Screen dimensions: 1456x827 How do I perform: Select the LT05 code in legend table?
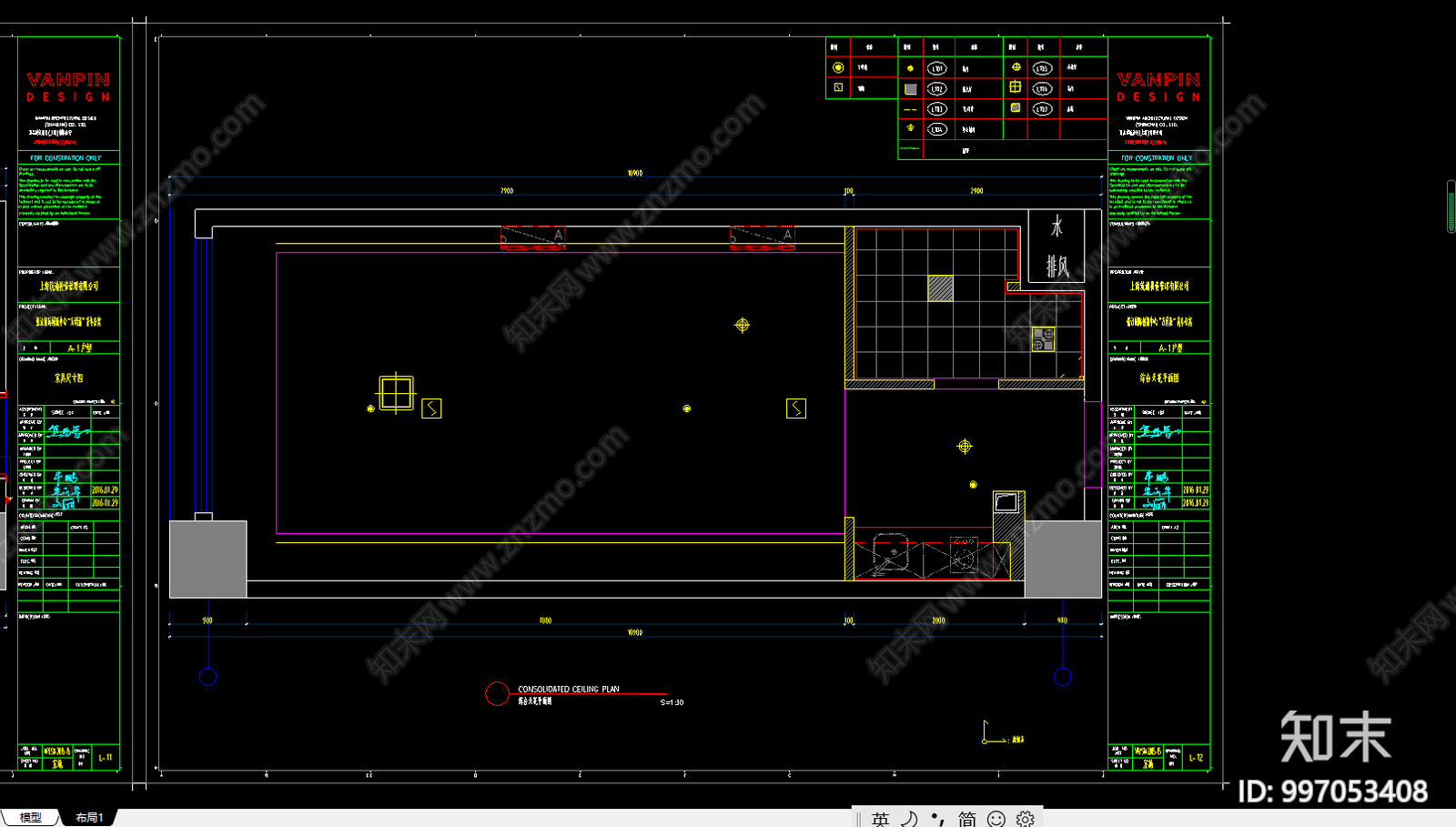(1043, 68)
